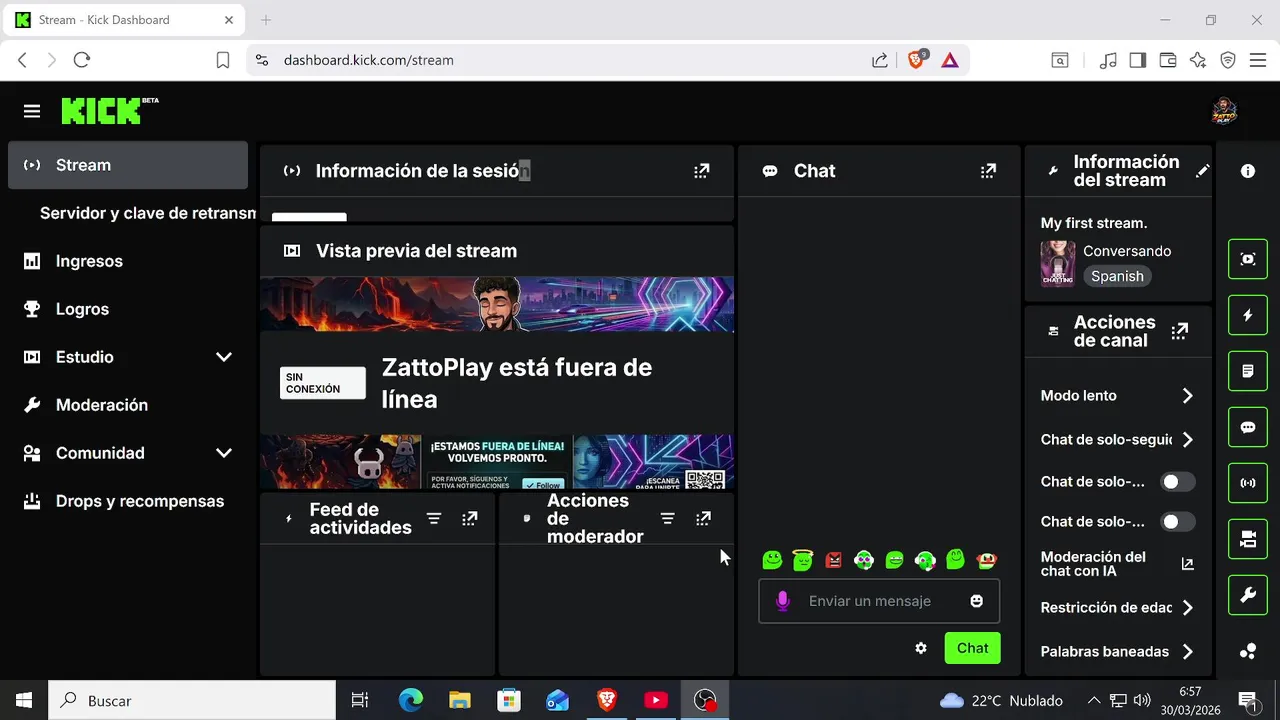1280x720 pixels.
Task: Open Moderación del chat con IA external link
Action: pos(1188,564)
